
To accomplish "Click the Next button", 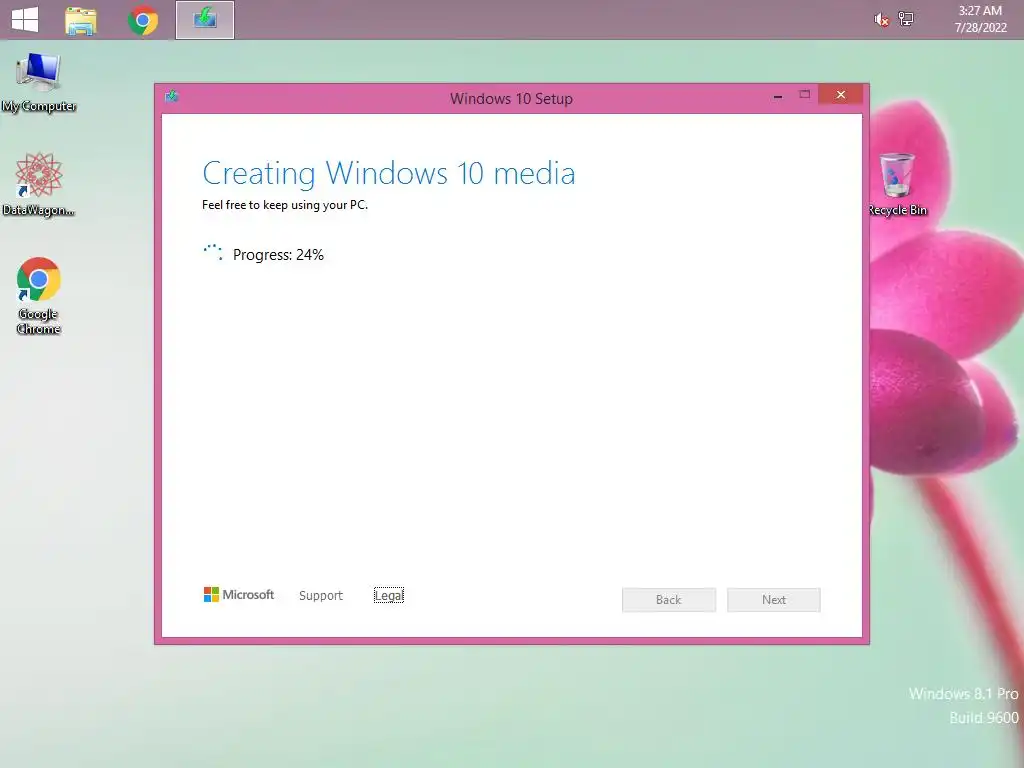I will (774, 600).
